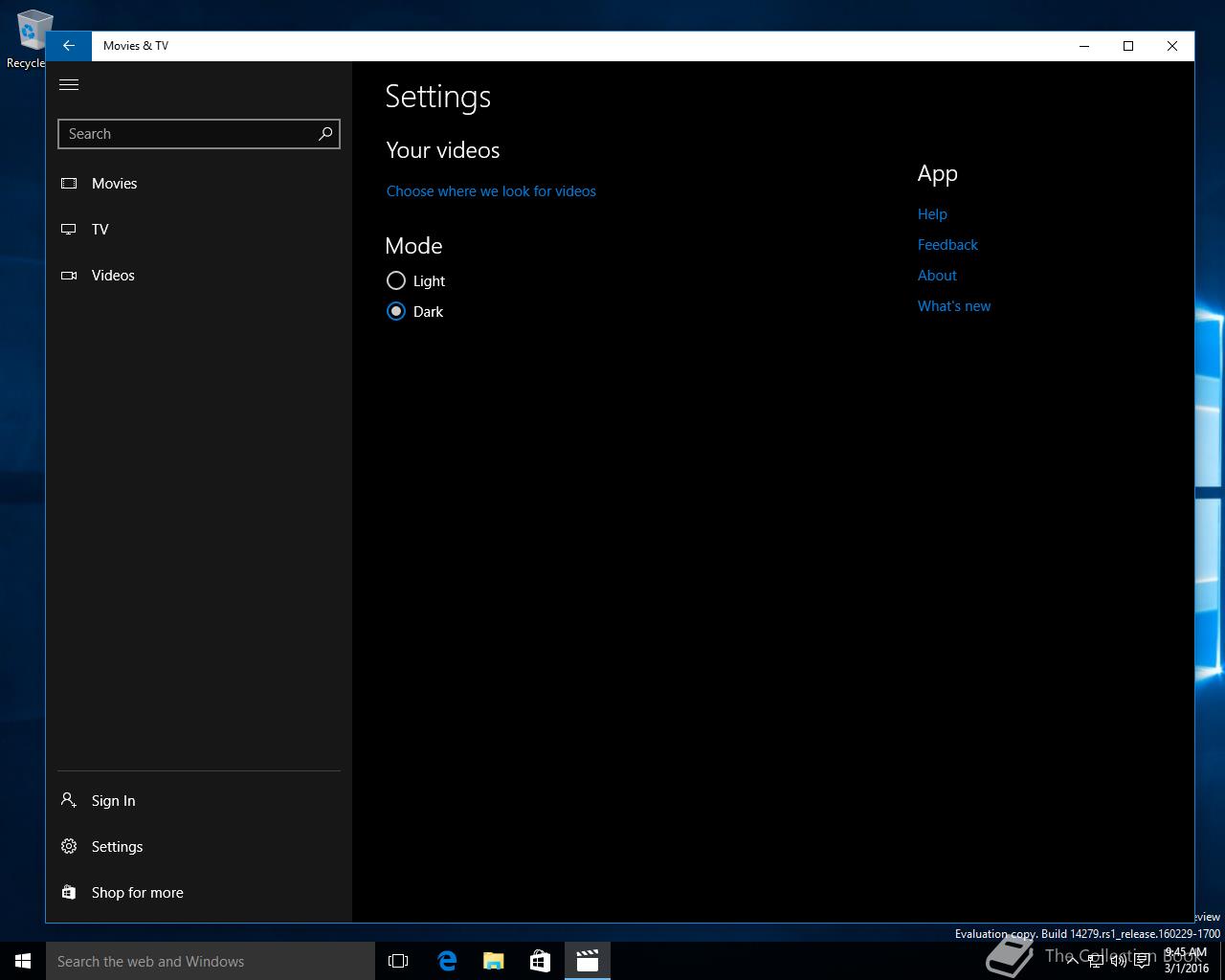Open the TV section

(199, 230)
